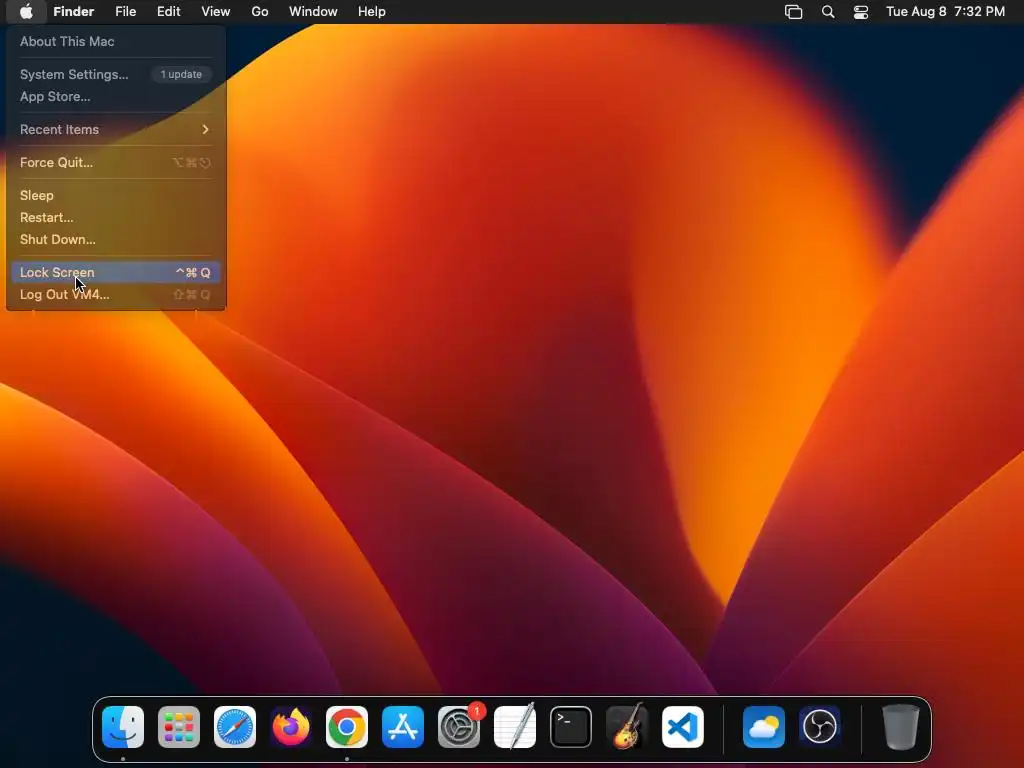Open Terminal in the Dock

coord(571,727)
